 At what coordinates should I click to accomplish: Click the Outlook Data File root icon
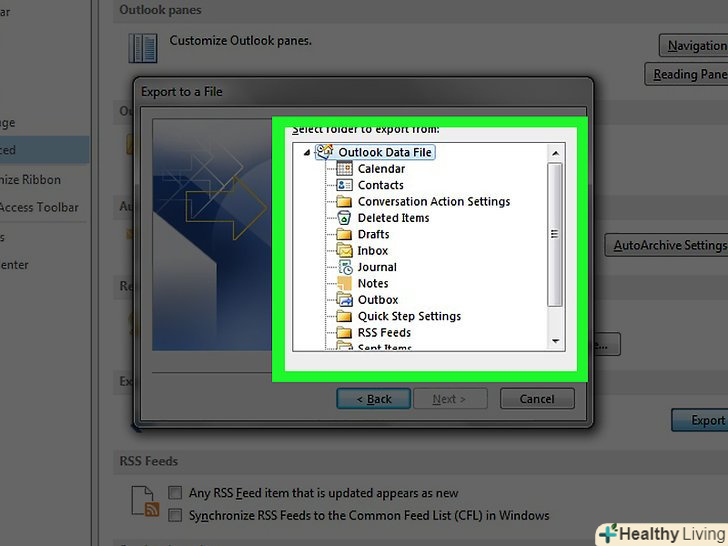(x=325, y=151)
